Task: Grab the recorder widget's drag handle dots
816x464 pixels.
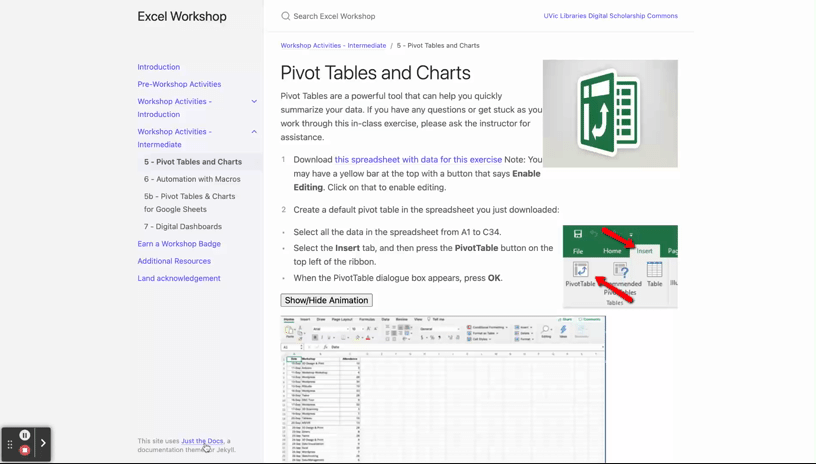Action: [x=10, y=444]
